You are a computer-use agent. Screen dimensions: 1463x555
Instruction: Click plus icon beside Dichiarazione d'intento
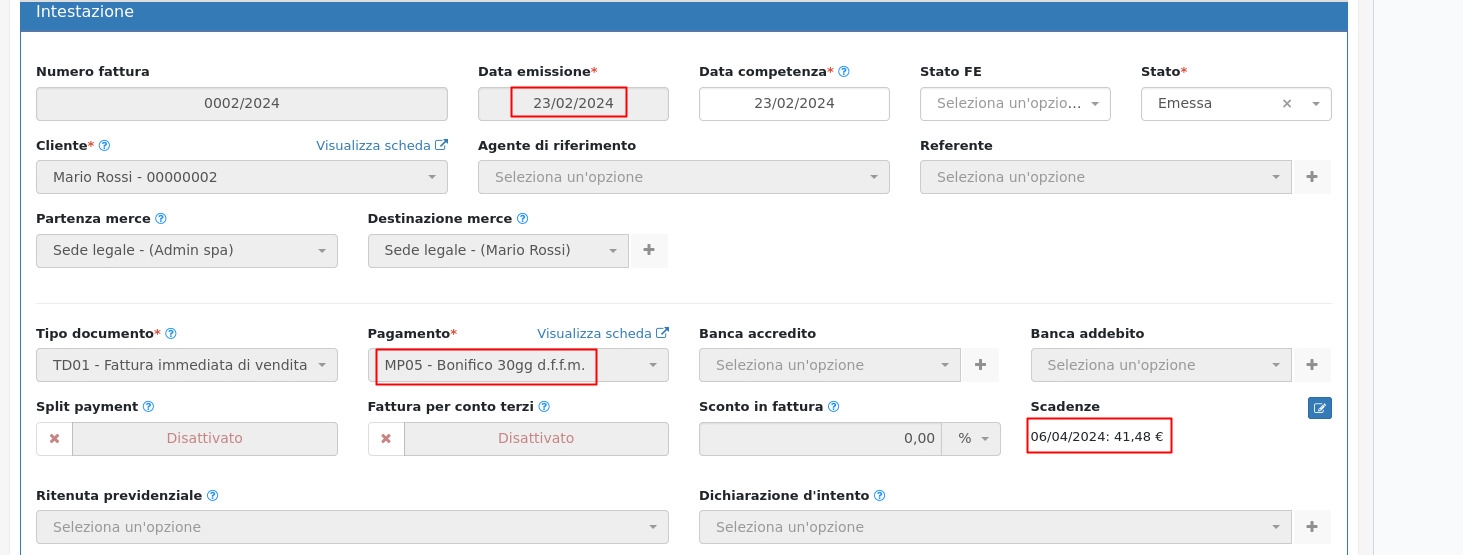click(x=1312, y=527)
